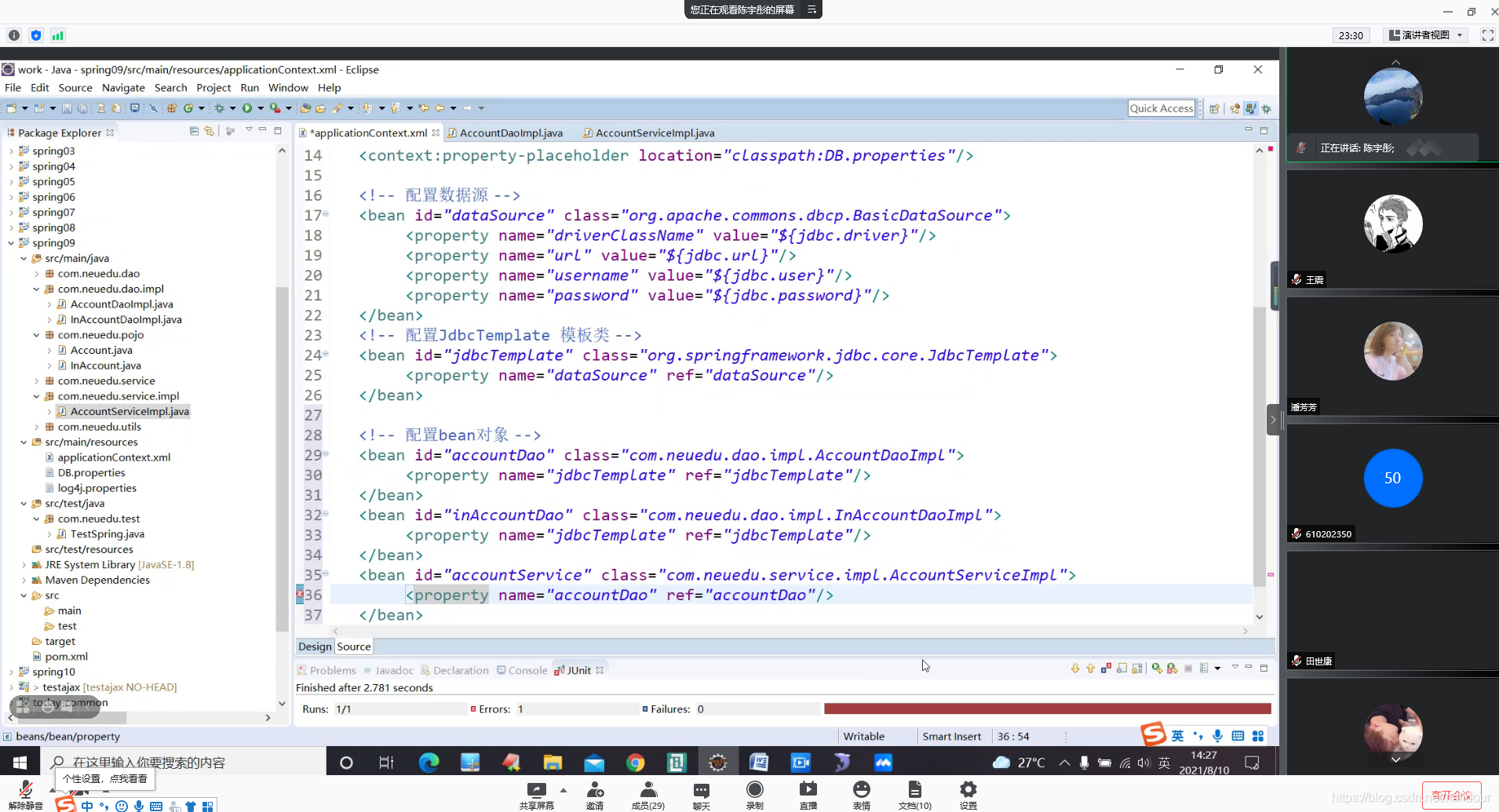Click the JUnit Next Failure down arrow
Screen dimensions: 1499x812
click(x=1075, y=668)
